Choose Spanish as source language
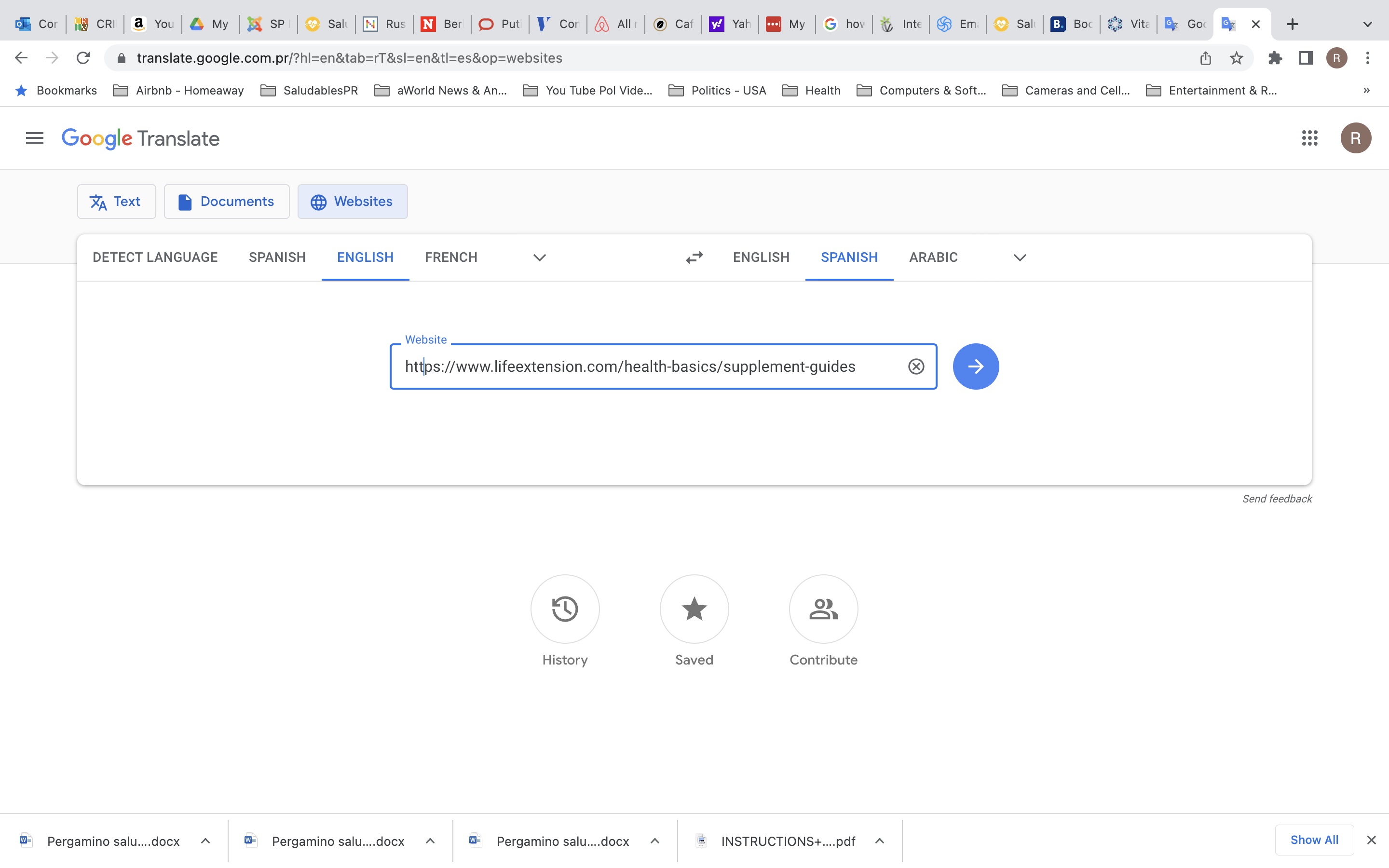The image size is (1389, 868). pos(277,257)
